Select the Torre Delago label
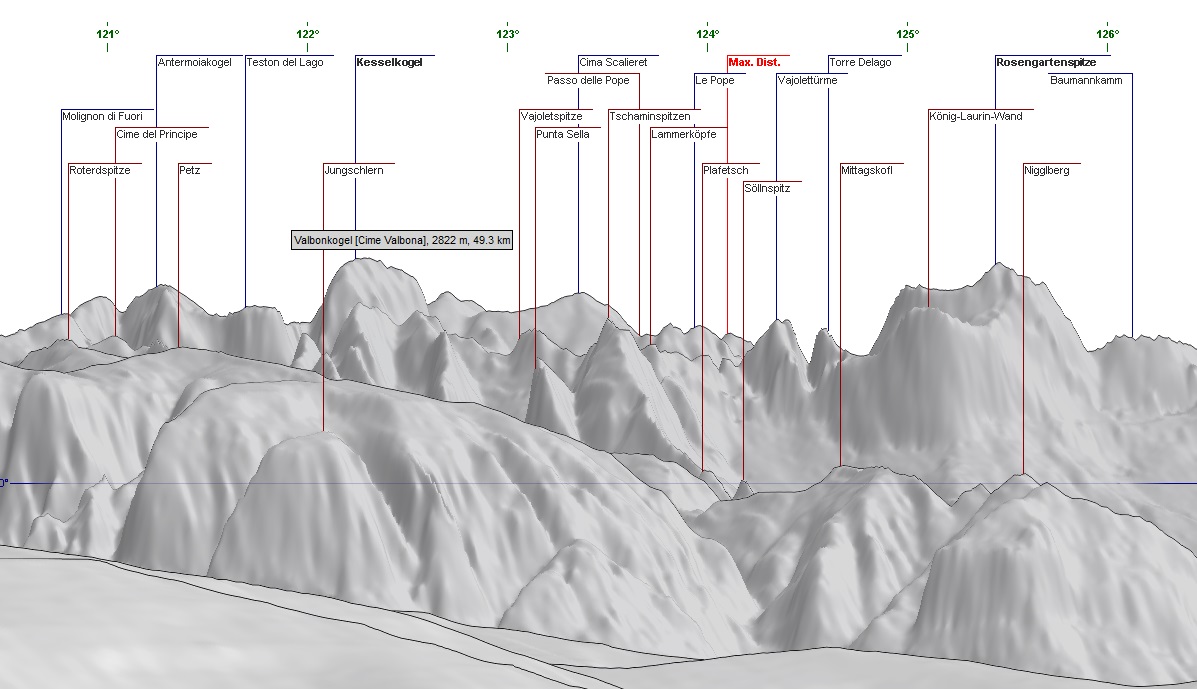 [860, 62]
